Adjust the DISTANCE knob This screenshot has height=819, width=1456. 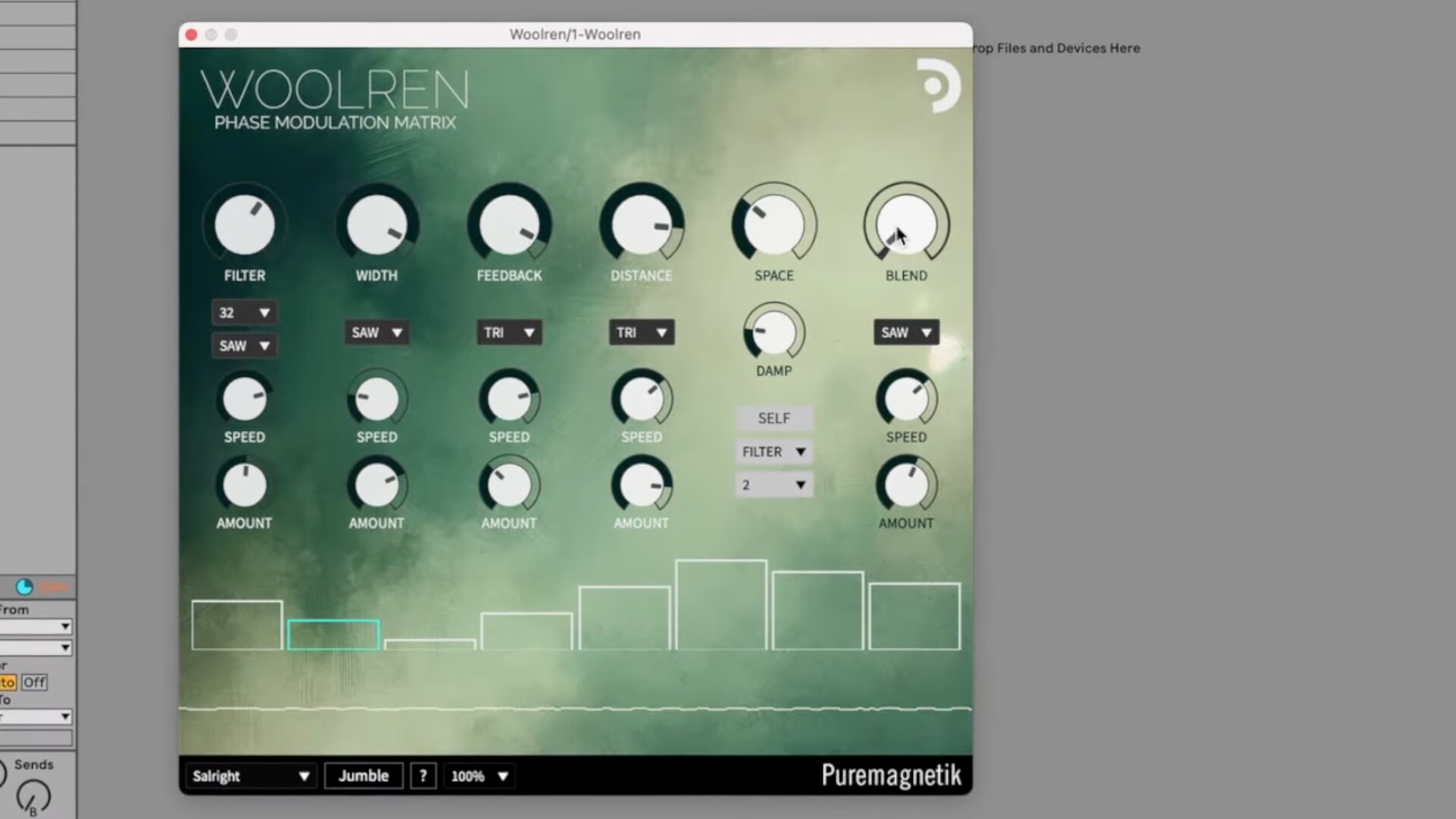642,224
